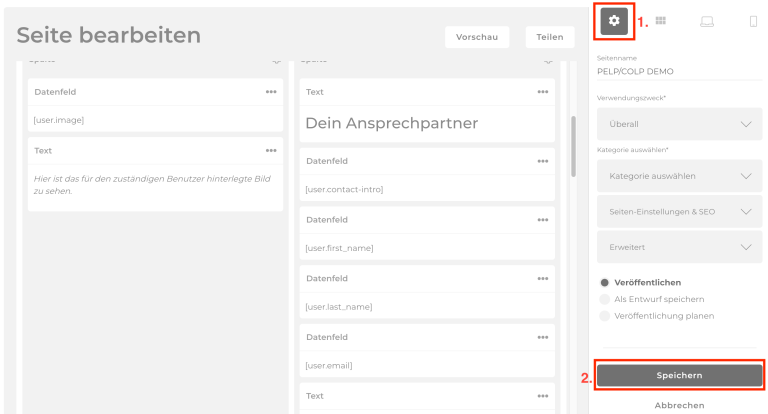
Task: Expand 'Seiten-Einstellungen & SEO' section
Action: [x=679, y=211]
